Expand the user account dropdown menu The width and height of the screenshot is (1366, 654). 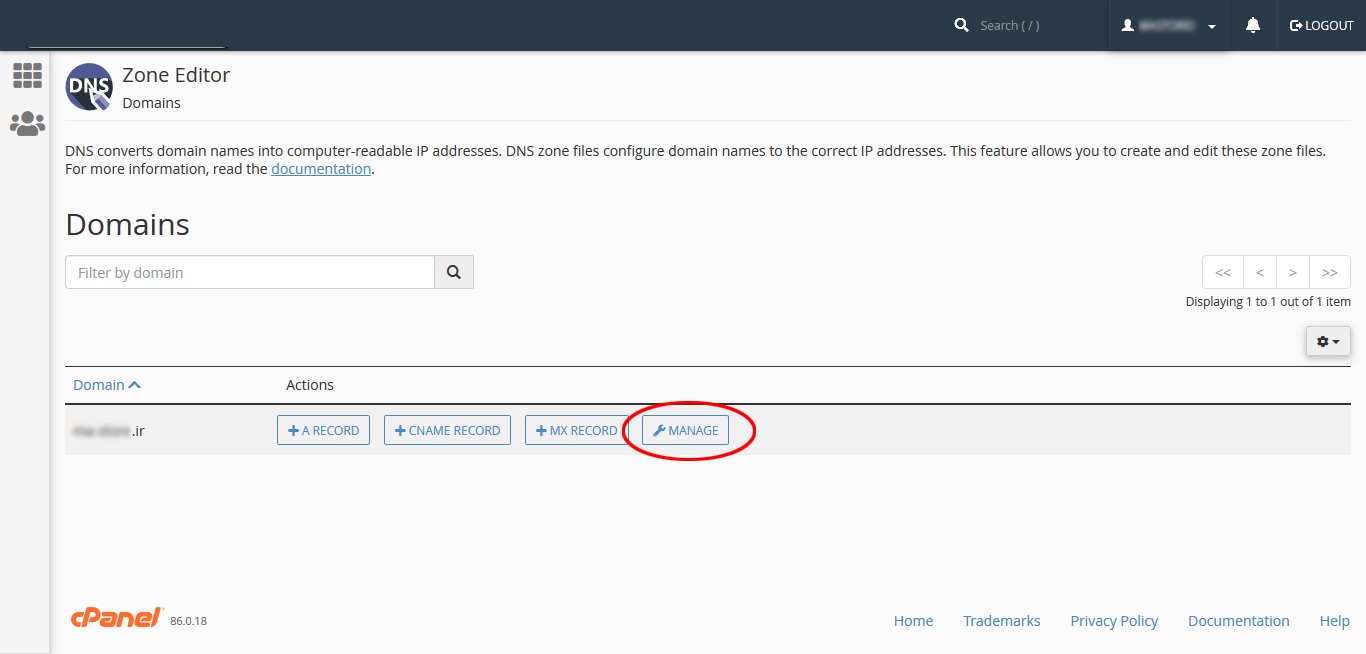point(1168,25)
